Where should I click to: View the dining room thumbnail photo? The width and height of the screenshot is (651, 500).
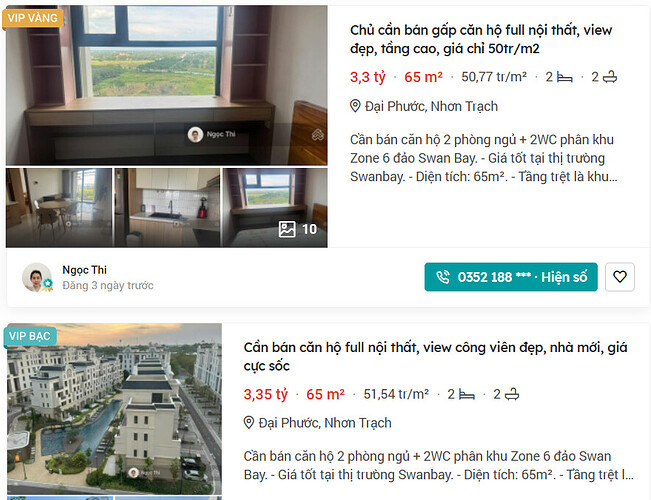pyautogui.click(x=59, y=208)
